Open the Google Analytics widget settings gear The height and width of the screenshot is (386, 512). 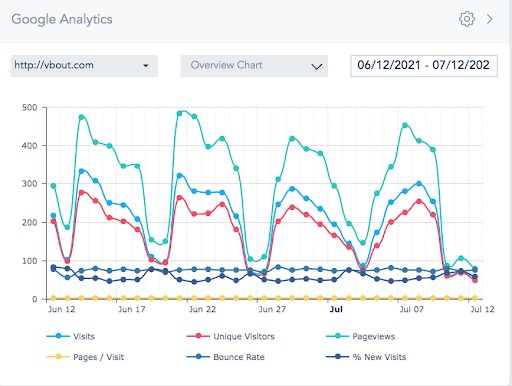coord(467,19)
